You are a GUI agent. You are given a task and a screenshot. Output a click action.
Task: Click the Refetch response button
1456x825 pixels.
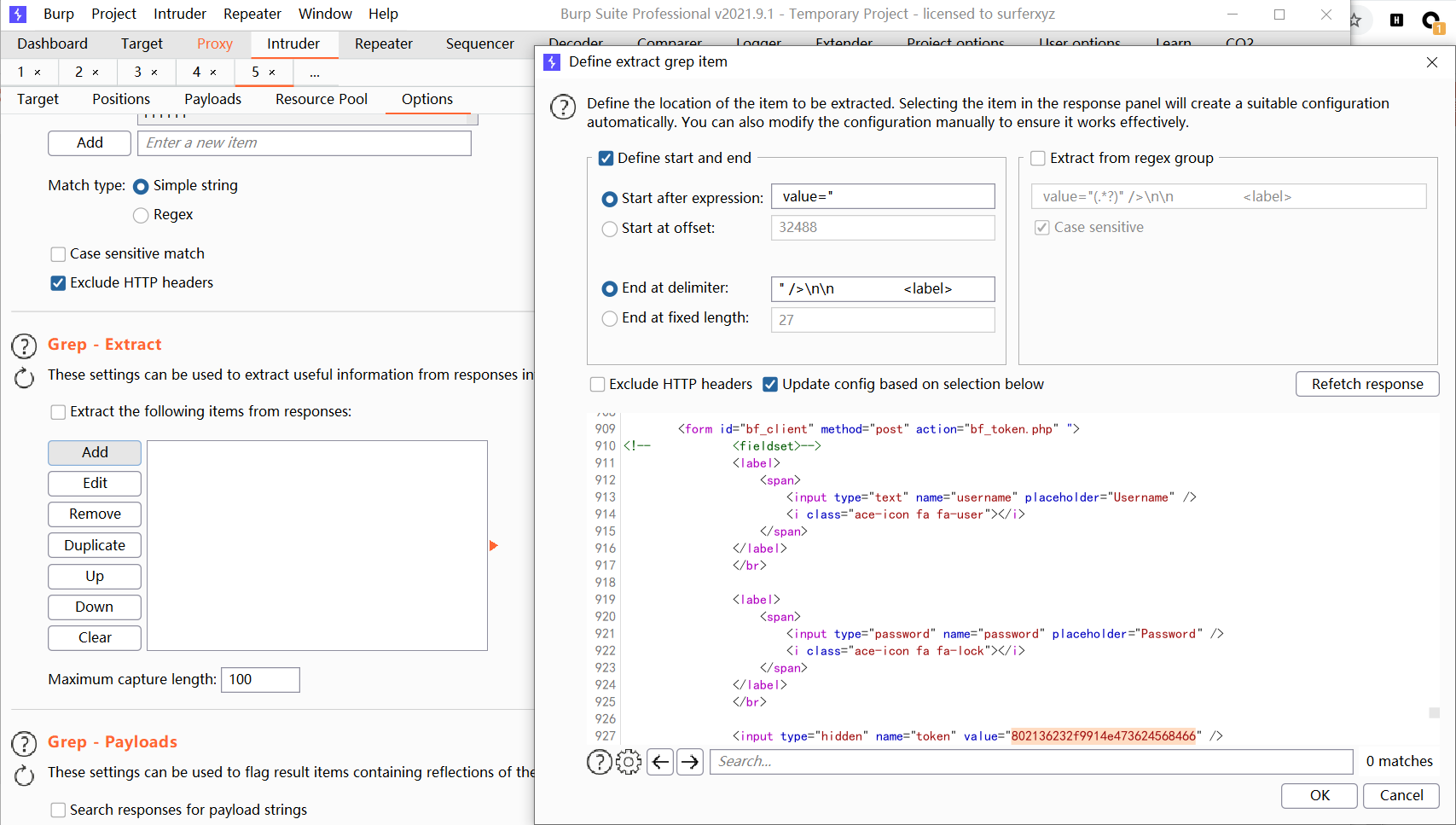[x=1367, y=384]
